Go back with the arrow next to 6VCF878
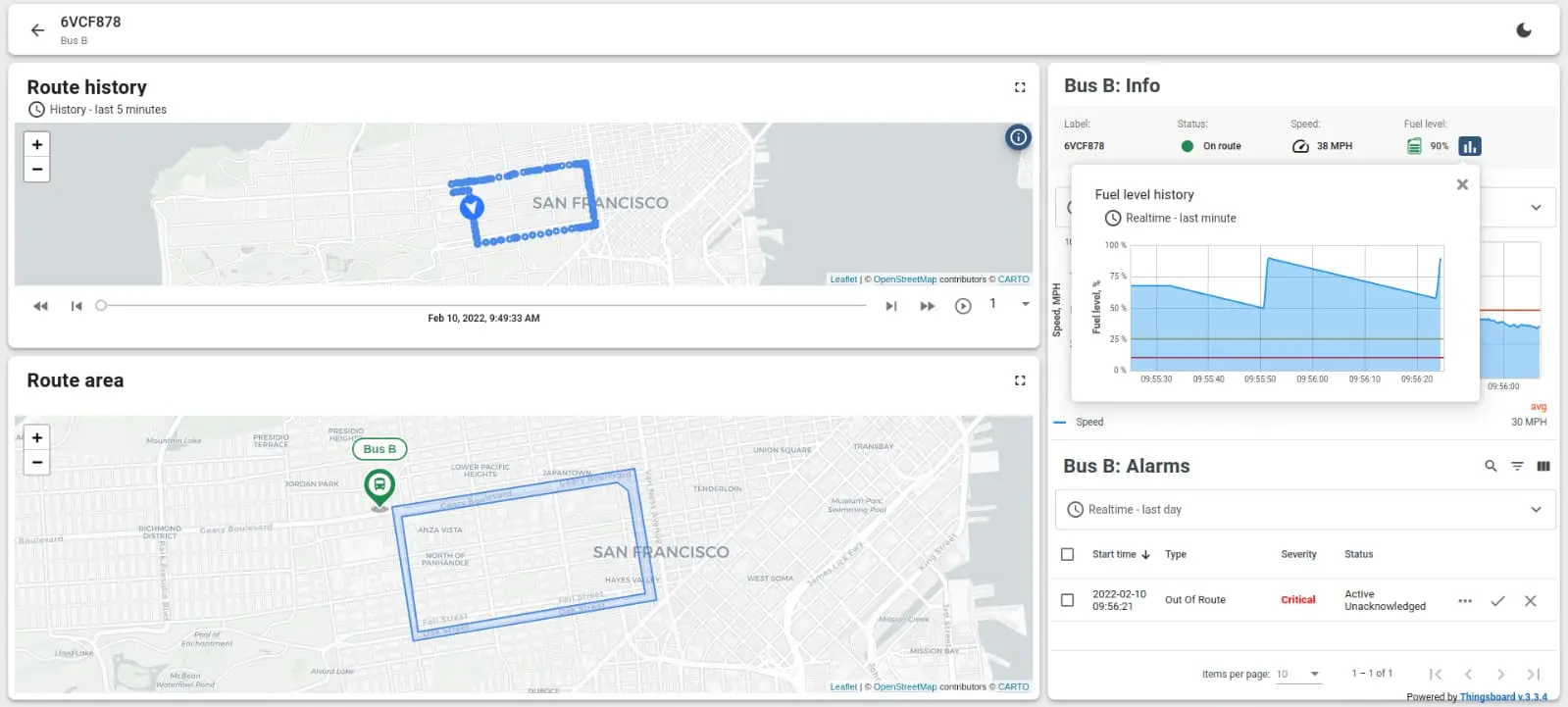Image resolution: width=1568 pixels, height=707 pixels. (37, 30)
